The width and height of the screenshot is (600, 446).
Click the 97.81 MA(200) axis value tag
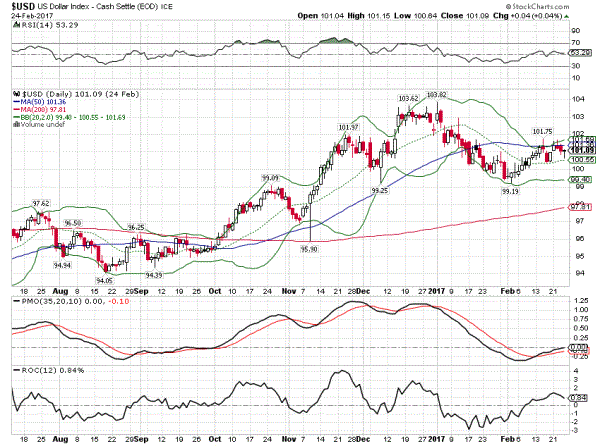pyautogui.click(x=583, y=207)
